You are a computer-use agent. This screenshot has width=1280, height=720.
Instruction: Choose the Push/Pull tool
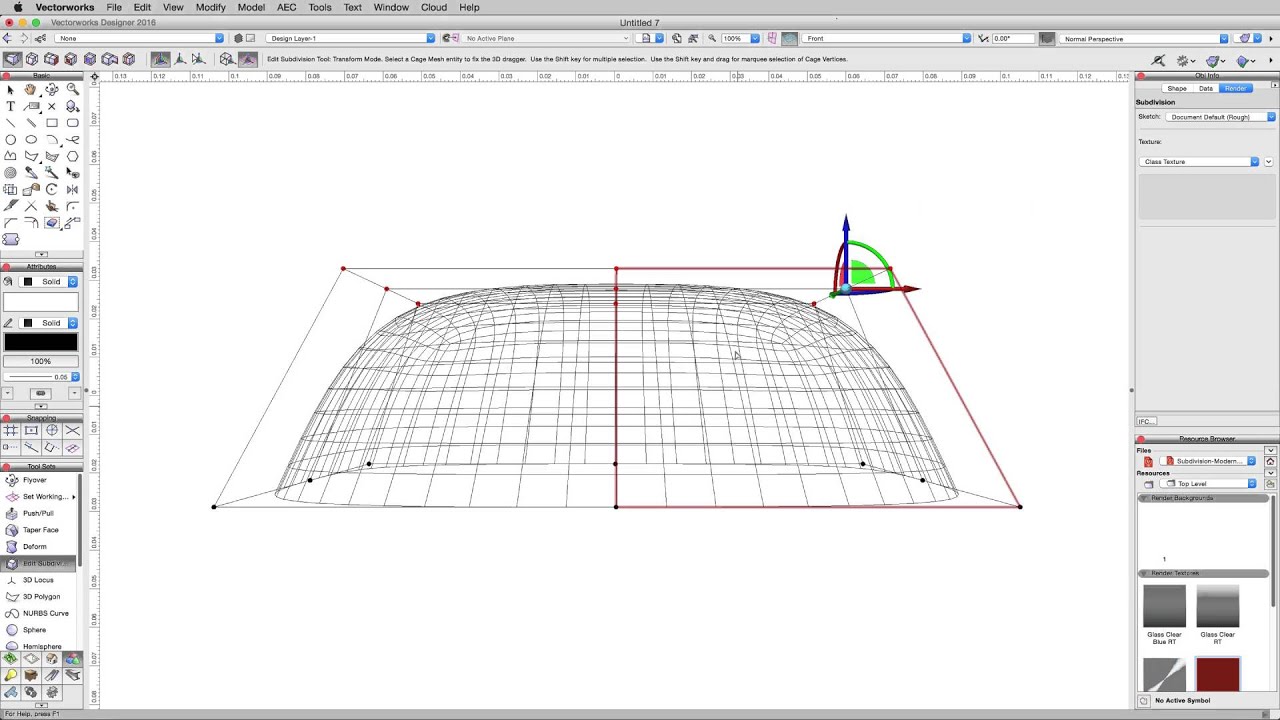38,513
